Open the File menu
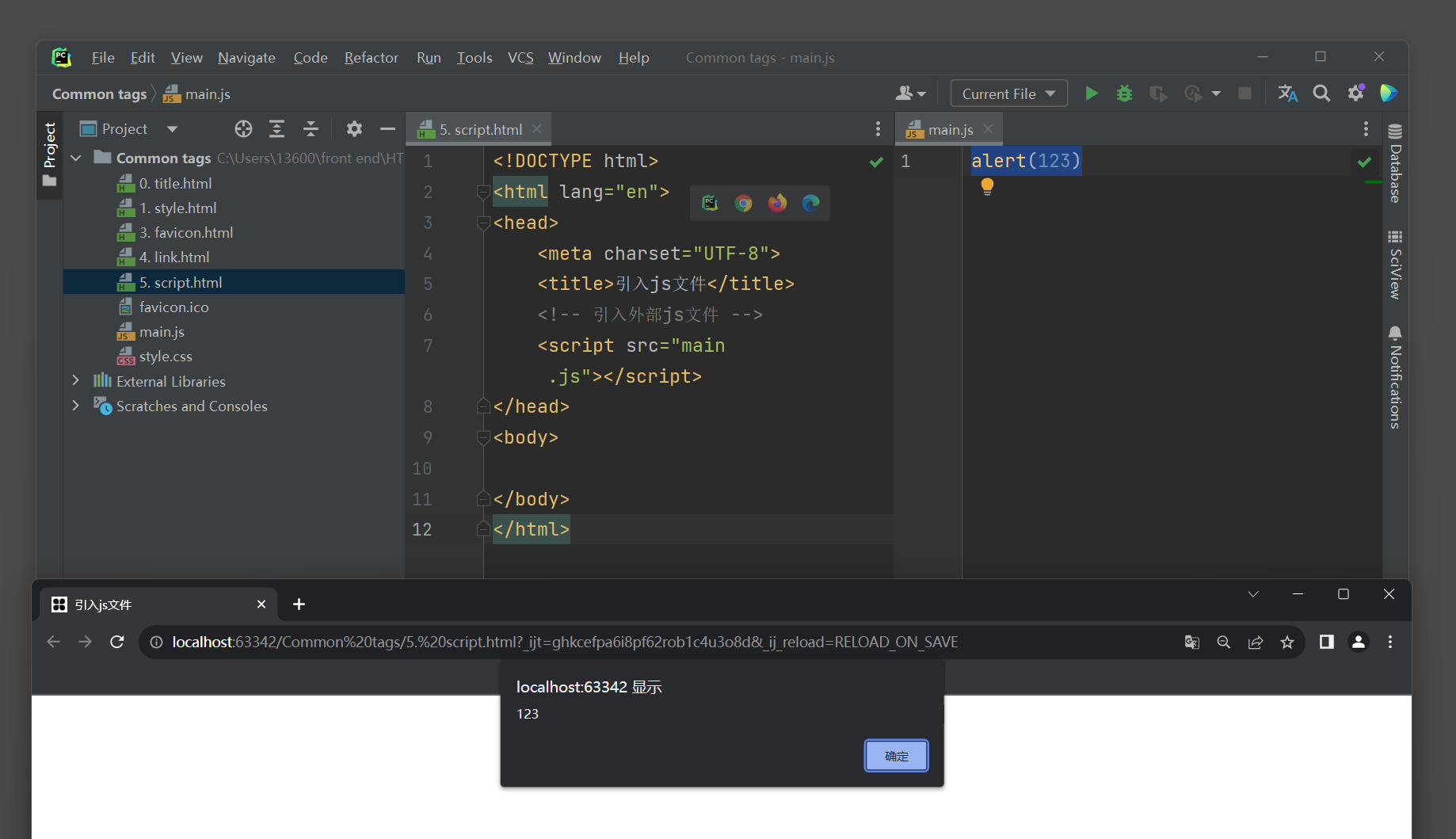 point(103,58)
